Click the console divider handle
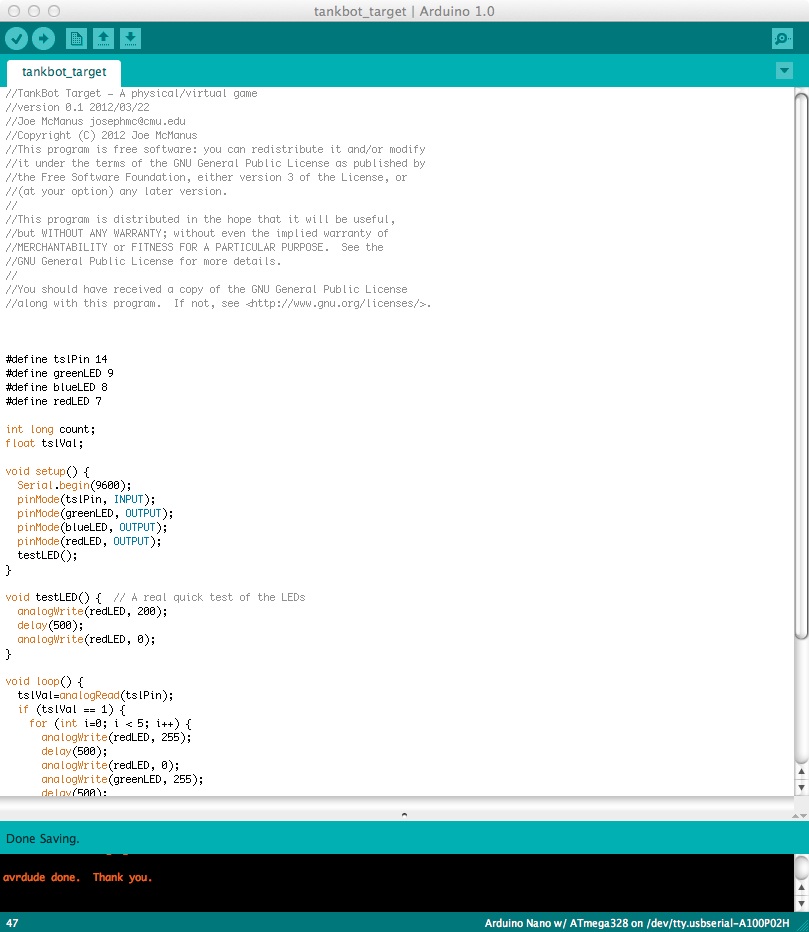 (404, 815)
